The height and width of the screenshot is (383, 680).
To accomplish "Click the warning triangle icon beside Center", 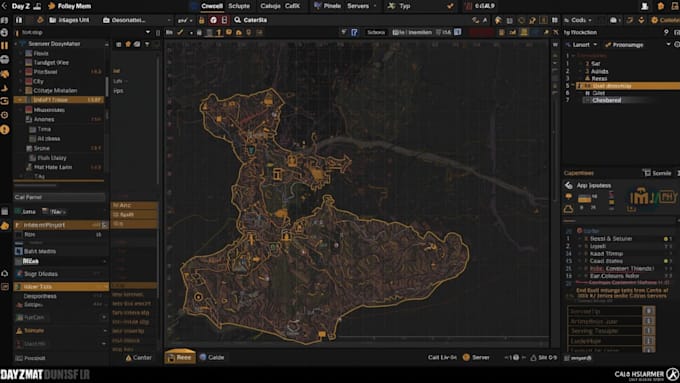I will [128, 358].
